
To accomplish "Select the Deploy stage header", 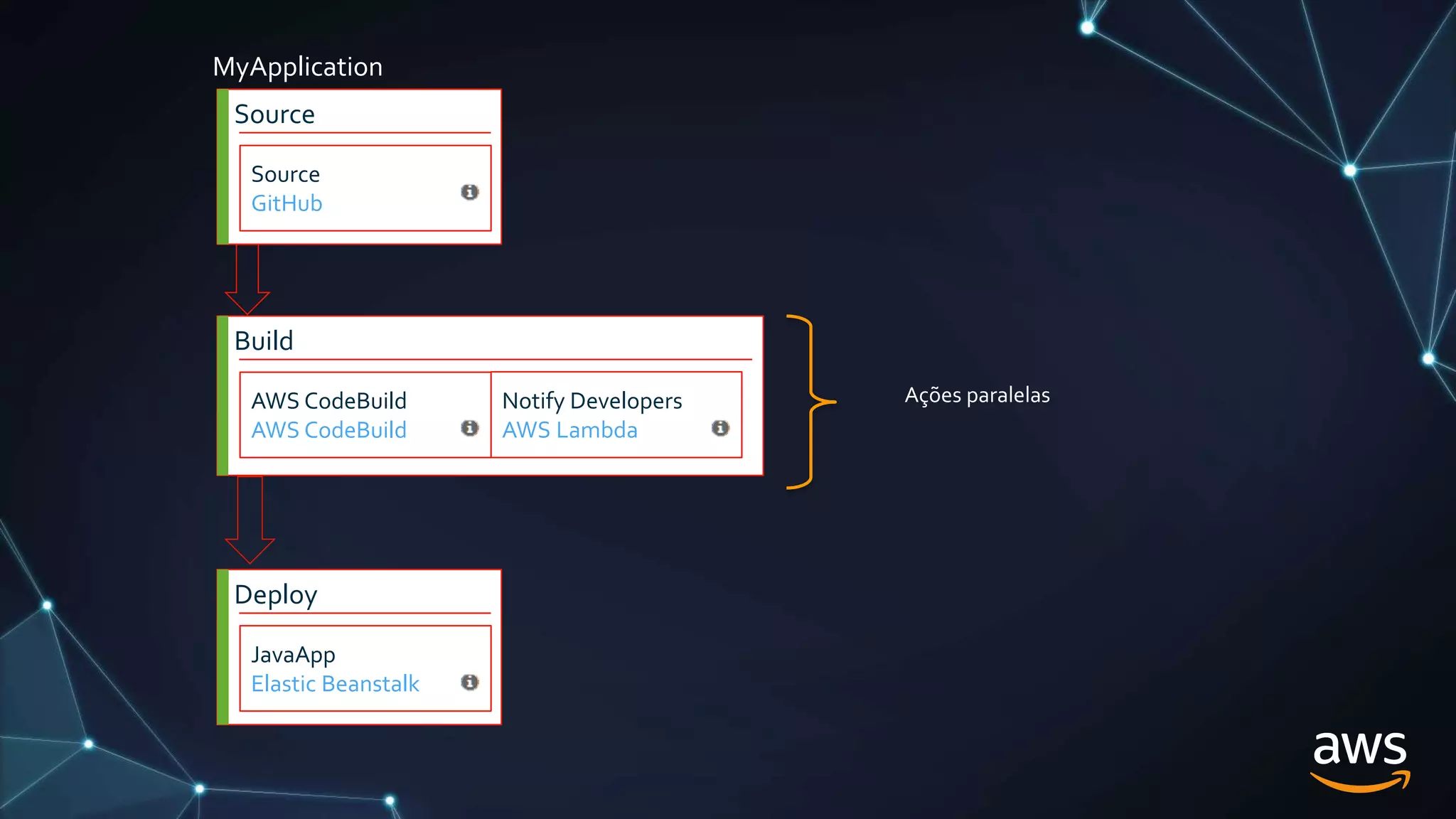I will click(276, 595).
